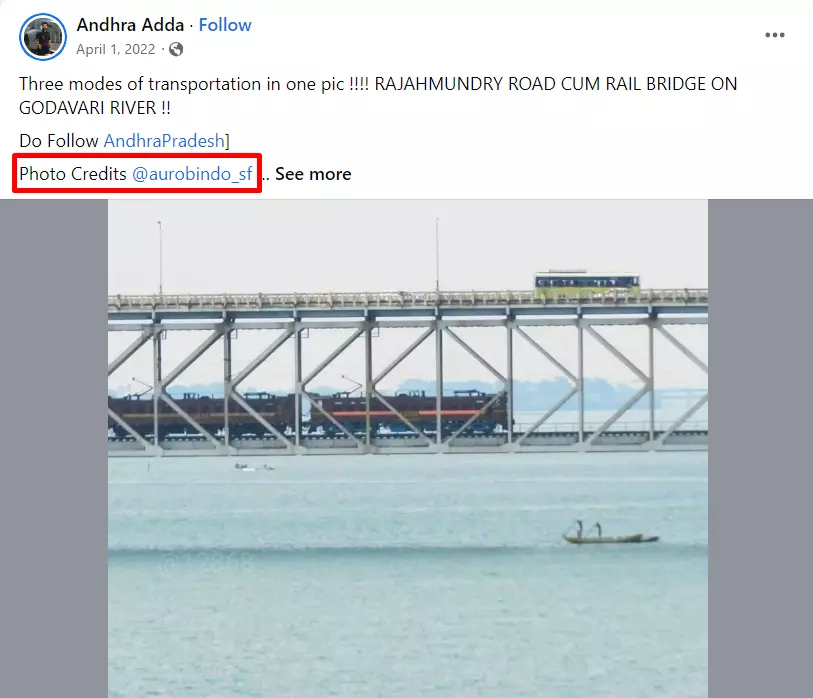Open the AndhraPradesh tagged page link

[x=164, y=141]
